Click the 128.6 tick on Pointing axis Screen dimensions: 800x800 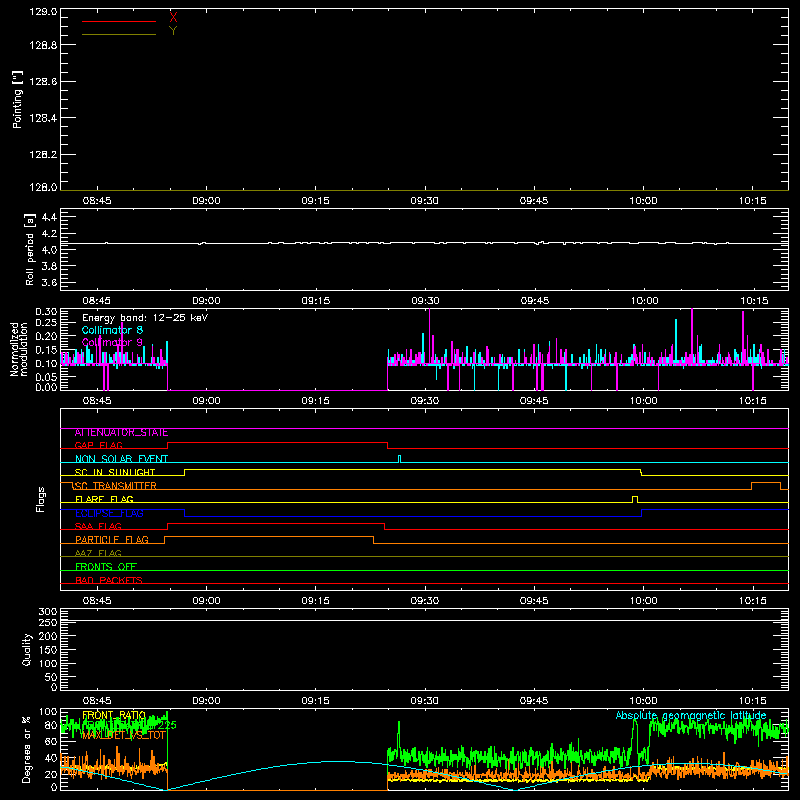[43, 82]
